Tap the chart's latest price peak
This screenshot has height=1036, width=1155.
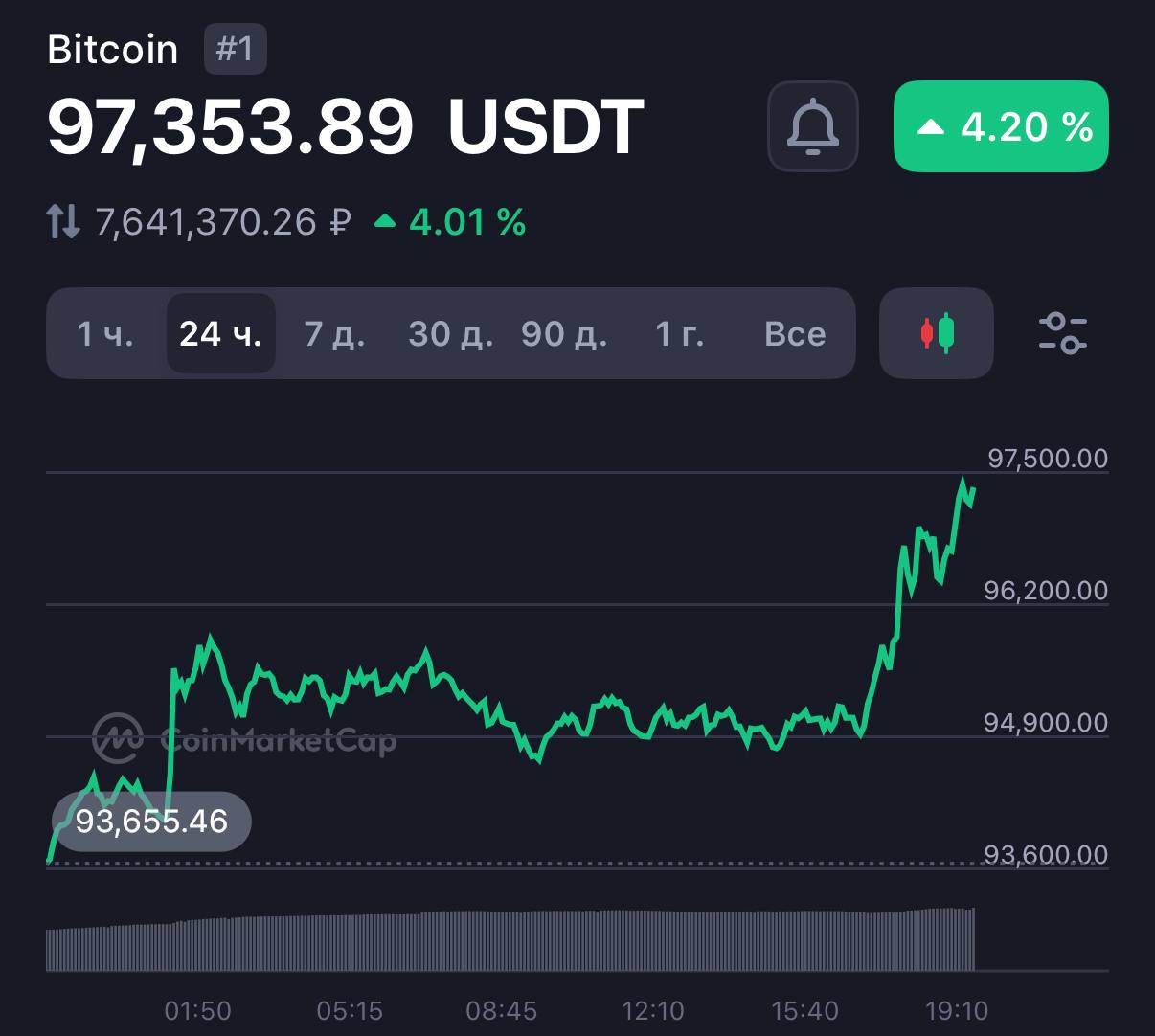coord(962,479)
